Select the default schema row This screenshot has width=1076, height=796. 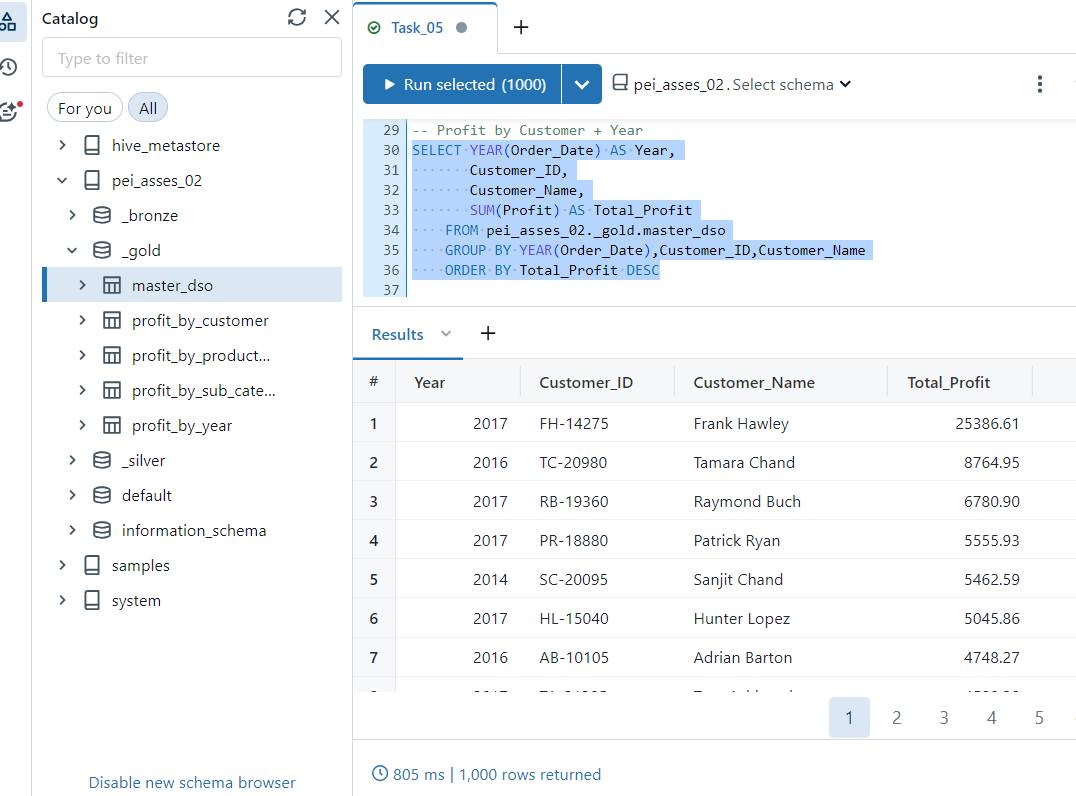coord(192,495)
